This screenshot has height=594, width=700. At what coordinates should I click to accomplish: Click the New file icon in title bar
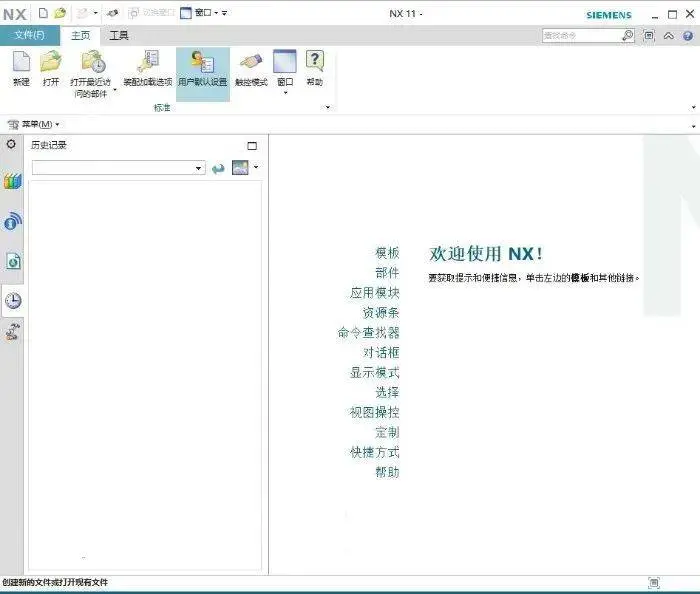pos(43,13)
